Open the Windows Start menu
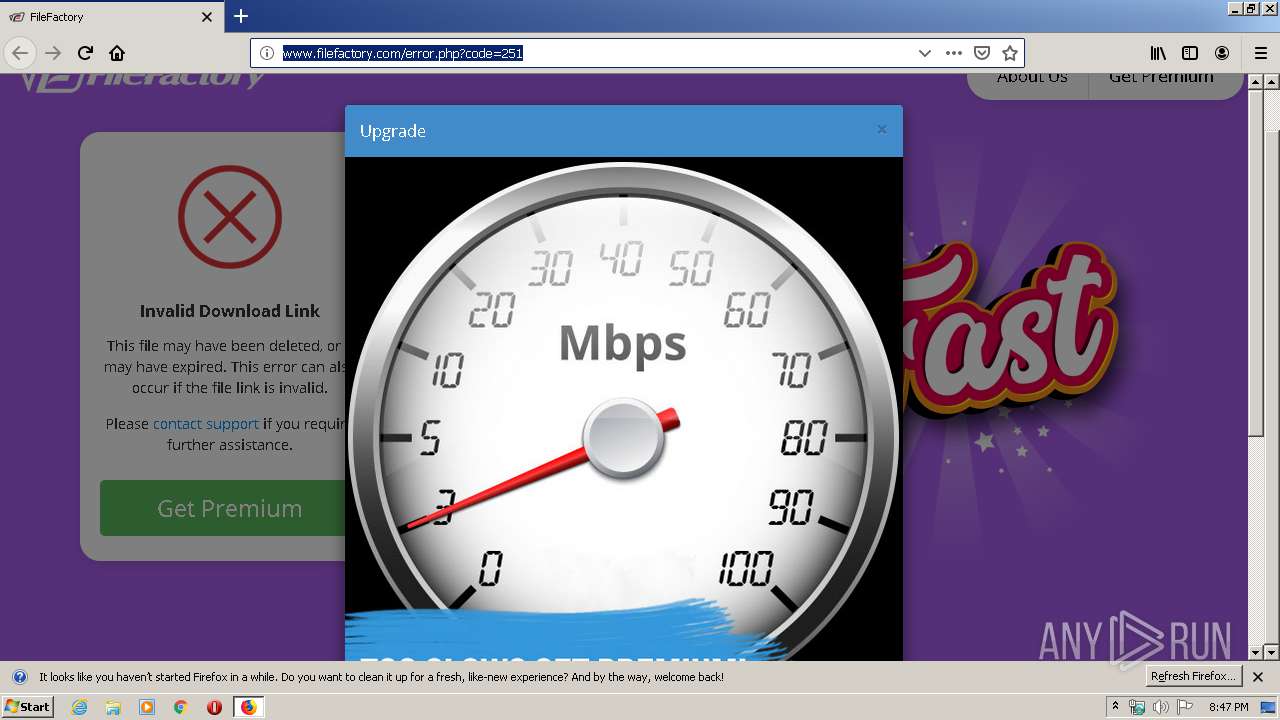Screen dimensions: 1280x720 tap(28, 706)
